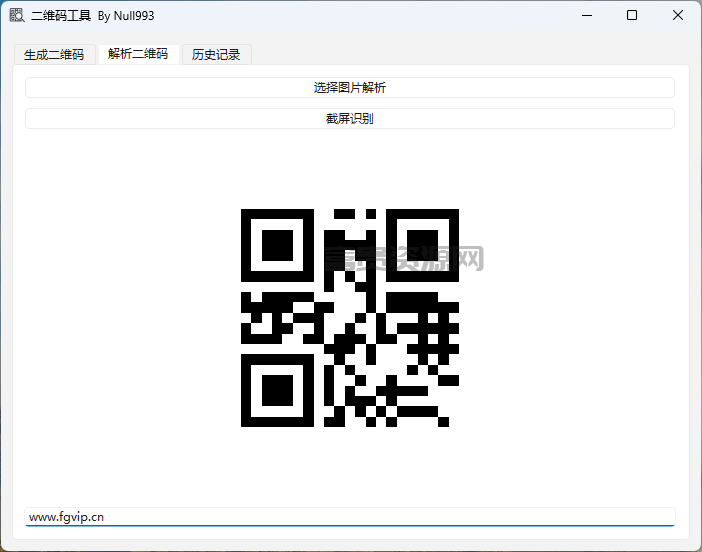Click the 二维码工具 title label
Viewport: 702px width, 552px height.
(x=61, y=16)
